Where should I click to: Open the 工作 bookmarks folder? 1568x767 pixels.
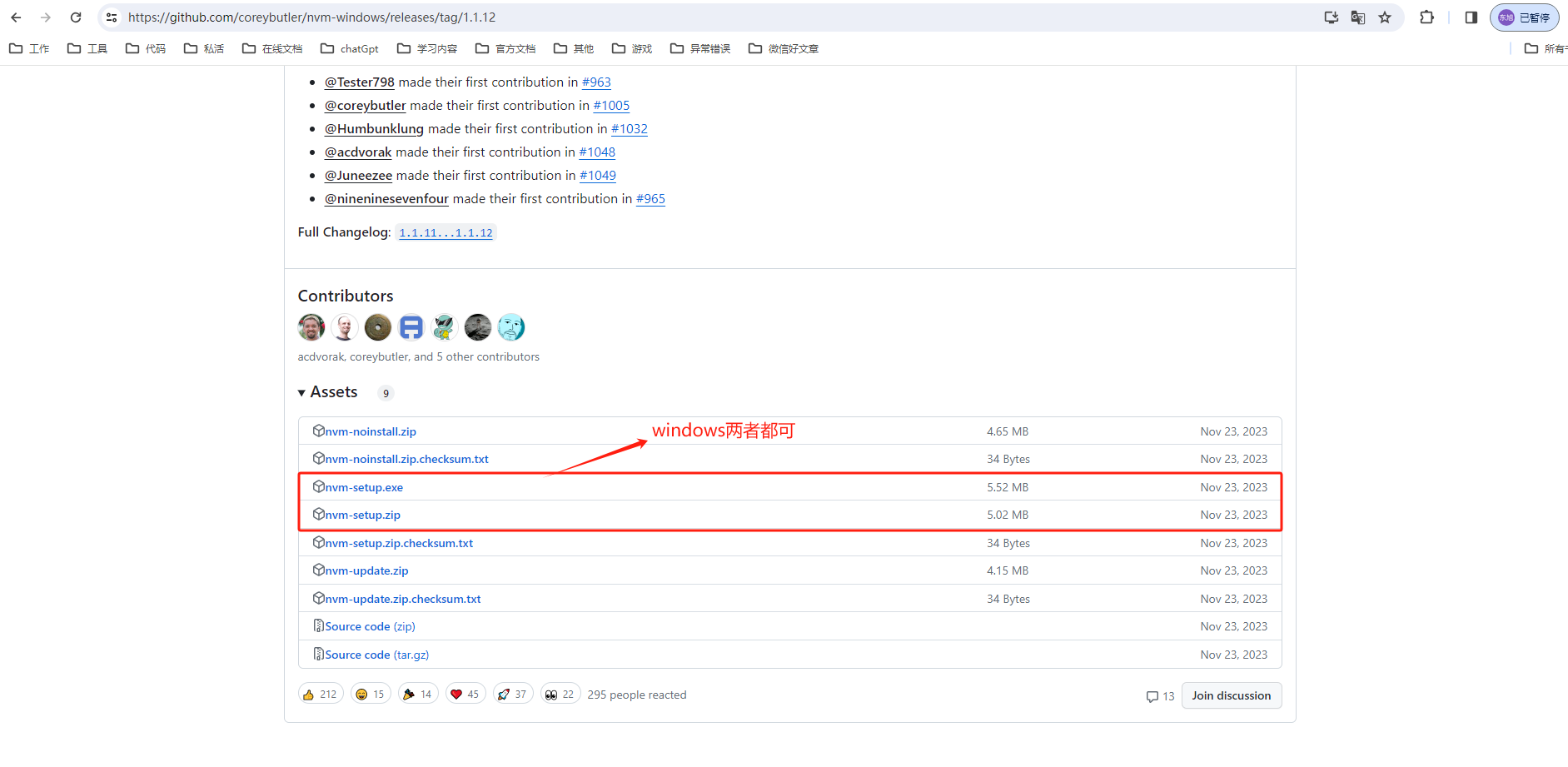coord(29,48)
